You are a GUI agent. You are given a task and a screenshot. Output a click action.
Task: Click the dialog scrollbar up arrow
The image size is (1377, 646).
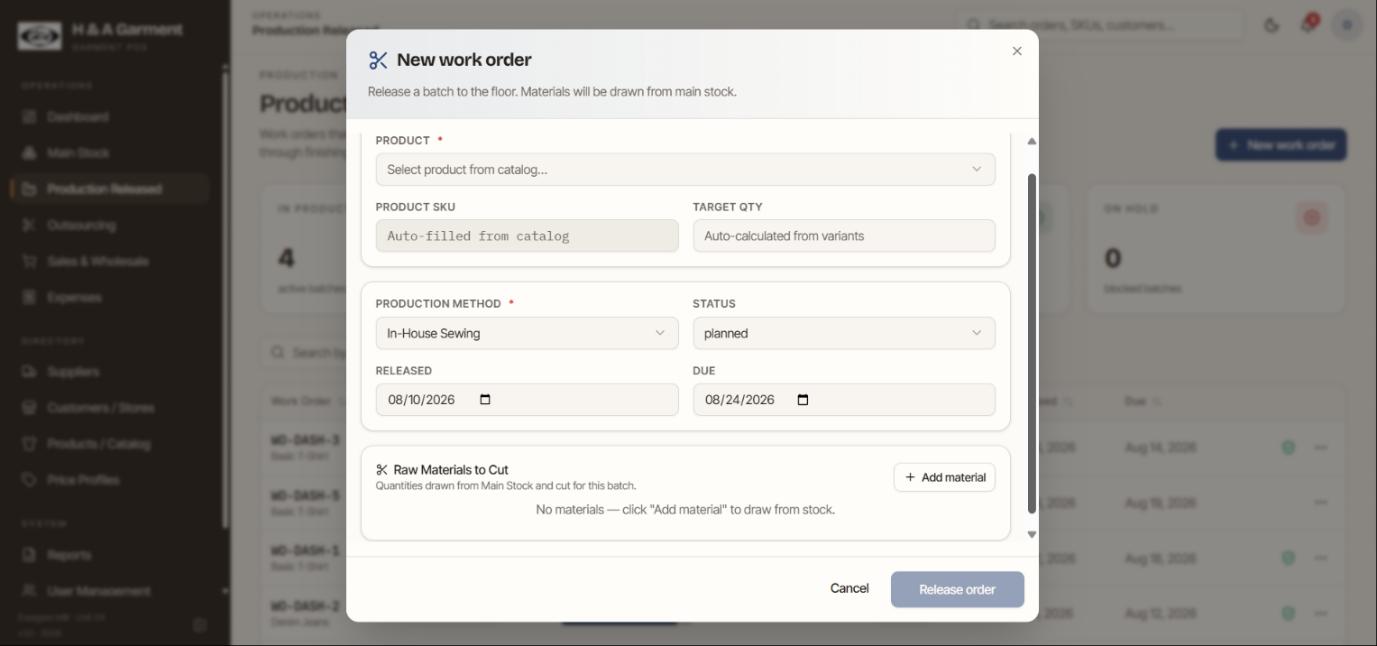[x=1032, y=141]
